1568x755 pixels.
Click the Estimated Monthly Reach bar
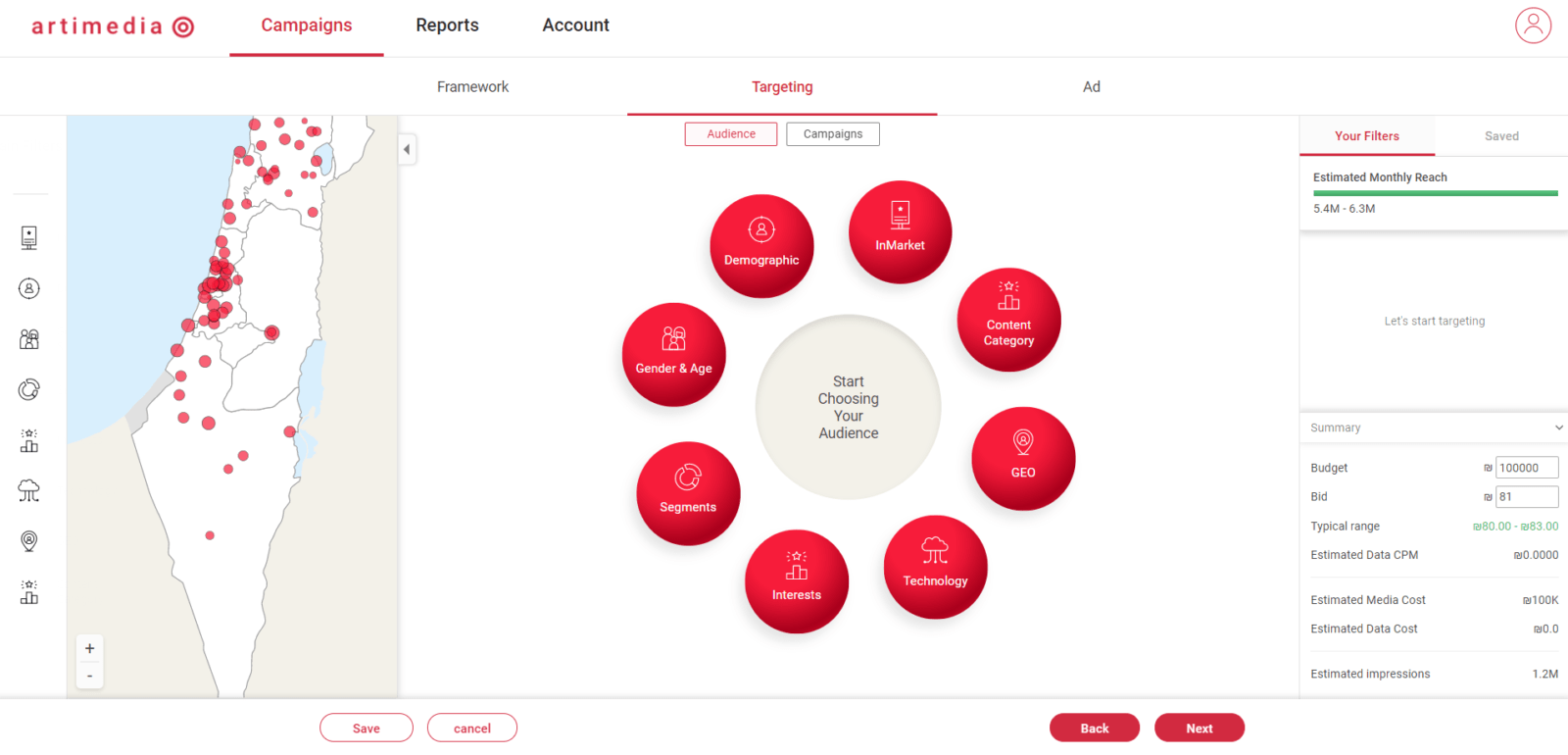coord(1436,193)
